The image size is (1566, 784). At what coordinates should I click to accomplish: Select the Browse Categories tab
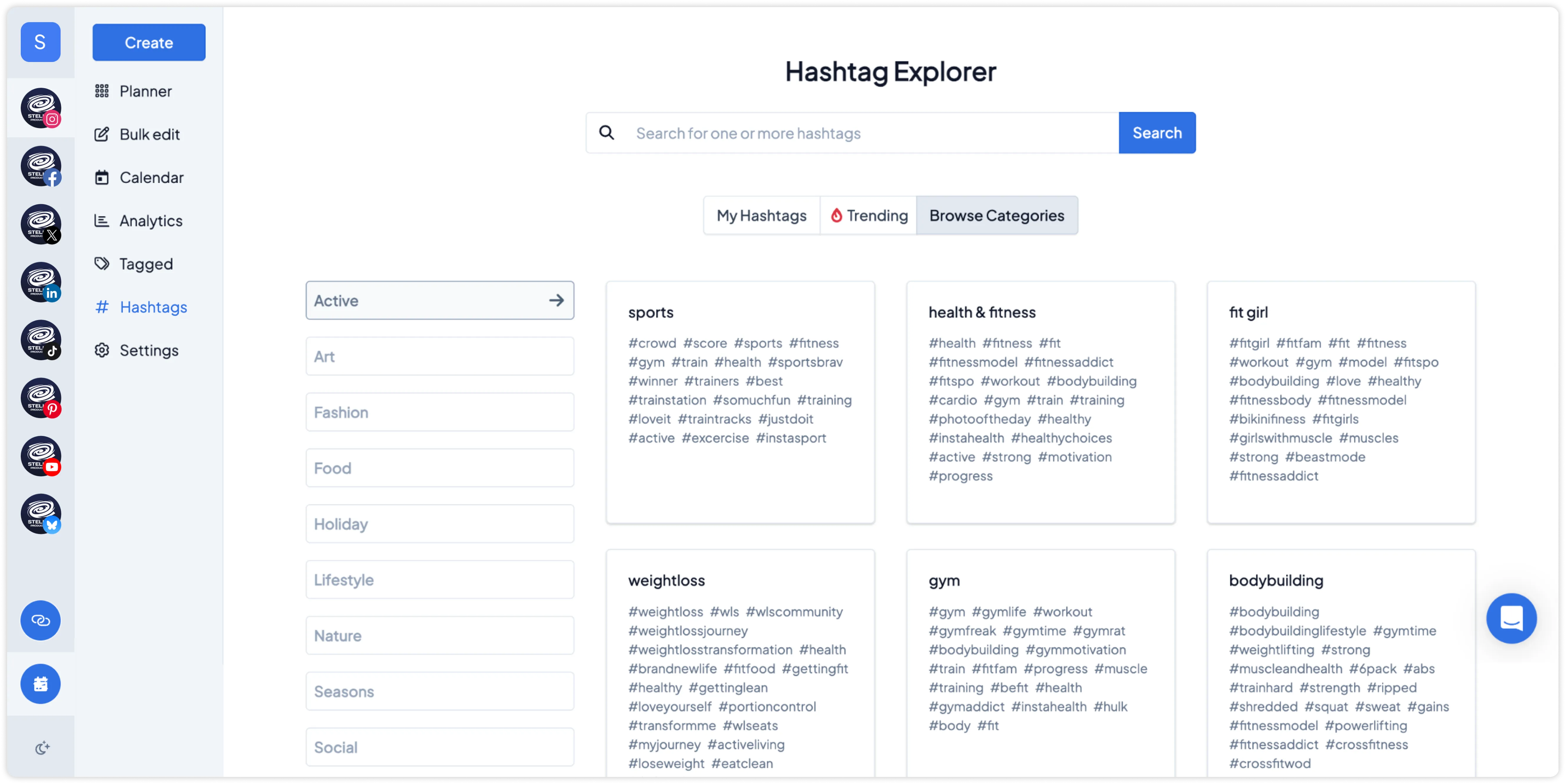996,215
